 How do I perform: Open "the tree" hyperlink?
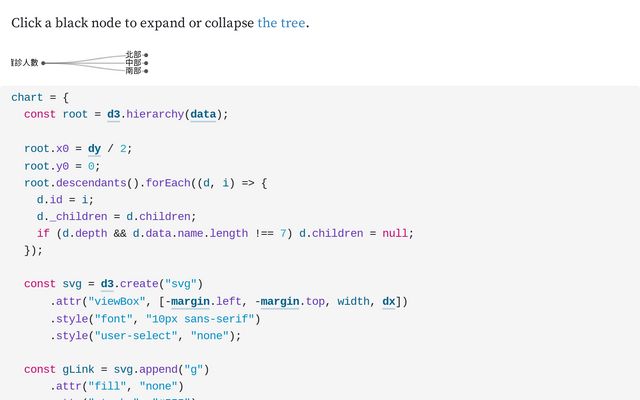pos(281,22)
